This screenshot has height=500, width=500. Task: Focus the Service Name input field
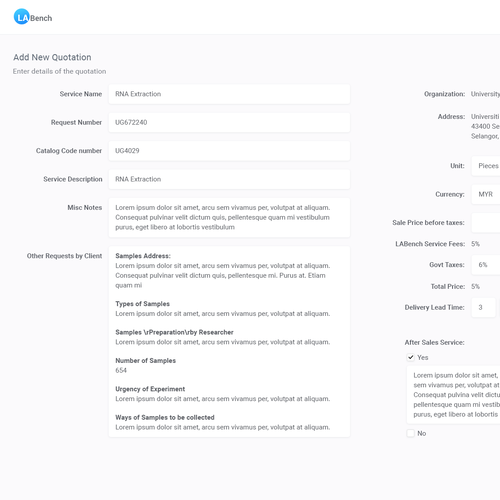pos(229,94)
